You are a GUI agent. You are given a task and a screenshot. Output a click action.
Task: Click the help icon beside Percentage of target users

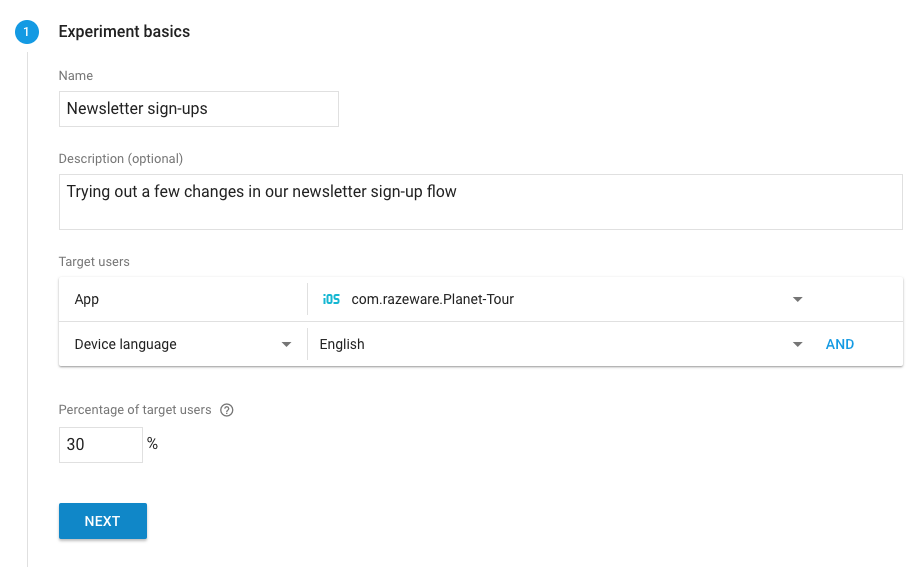227,410
